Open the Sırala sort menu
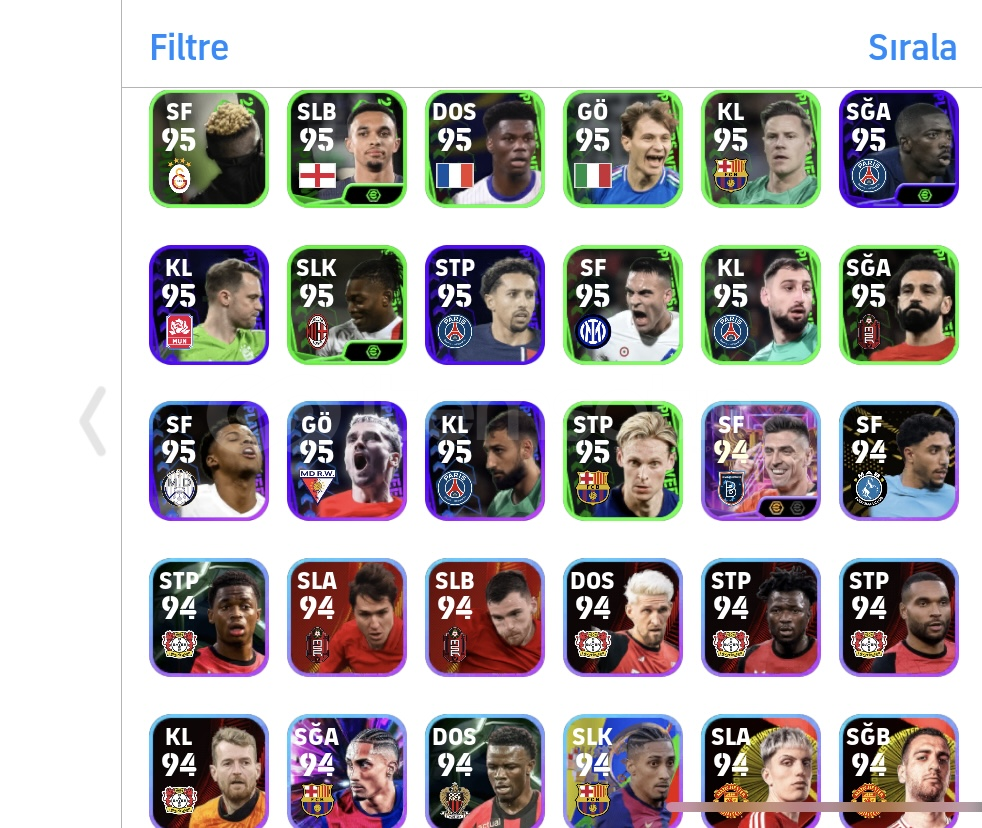982x828 pixels. coord(912,47)
